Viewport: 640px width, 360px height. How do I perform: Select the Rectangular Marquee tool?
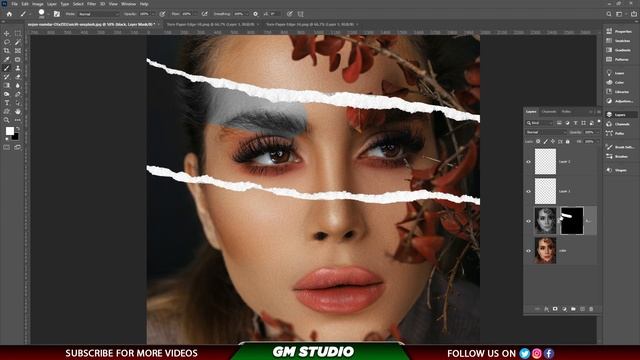(x=18, y=33)
